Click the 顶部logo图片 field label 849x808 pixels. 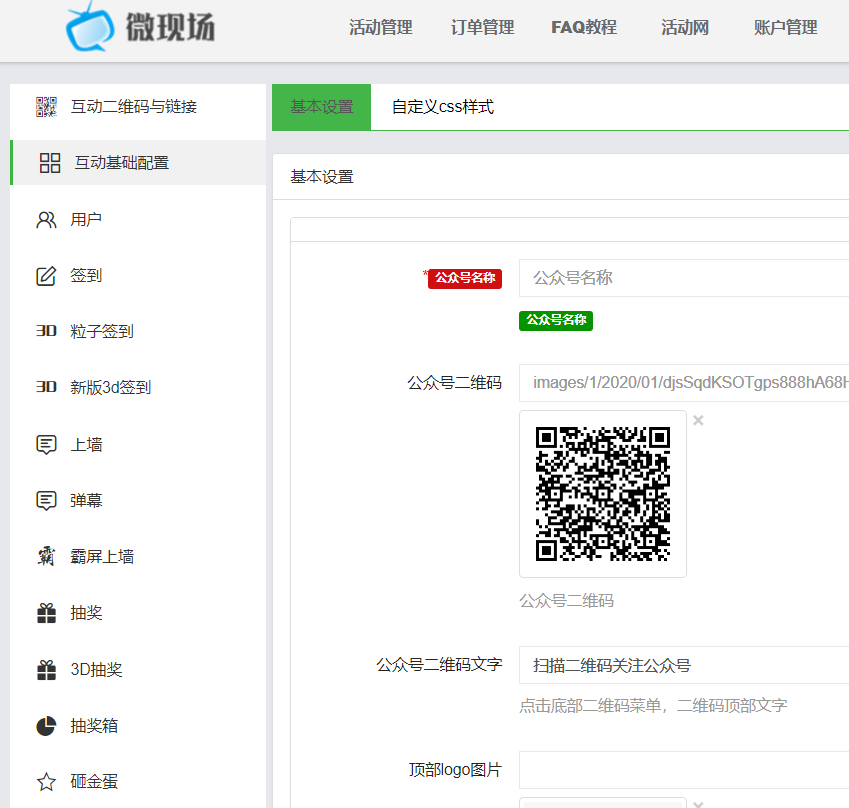[455, 770]
